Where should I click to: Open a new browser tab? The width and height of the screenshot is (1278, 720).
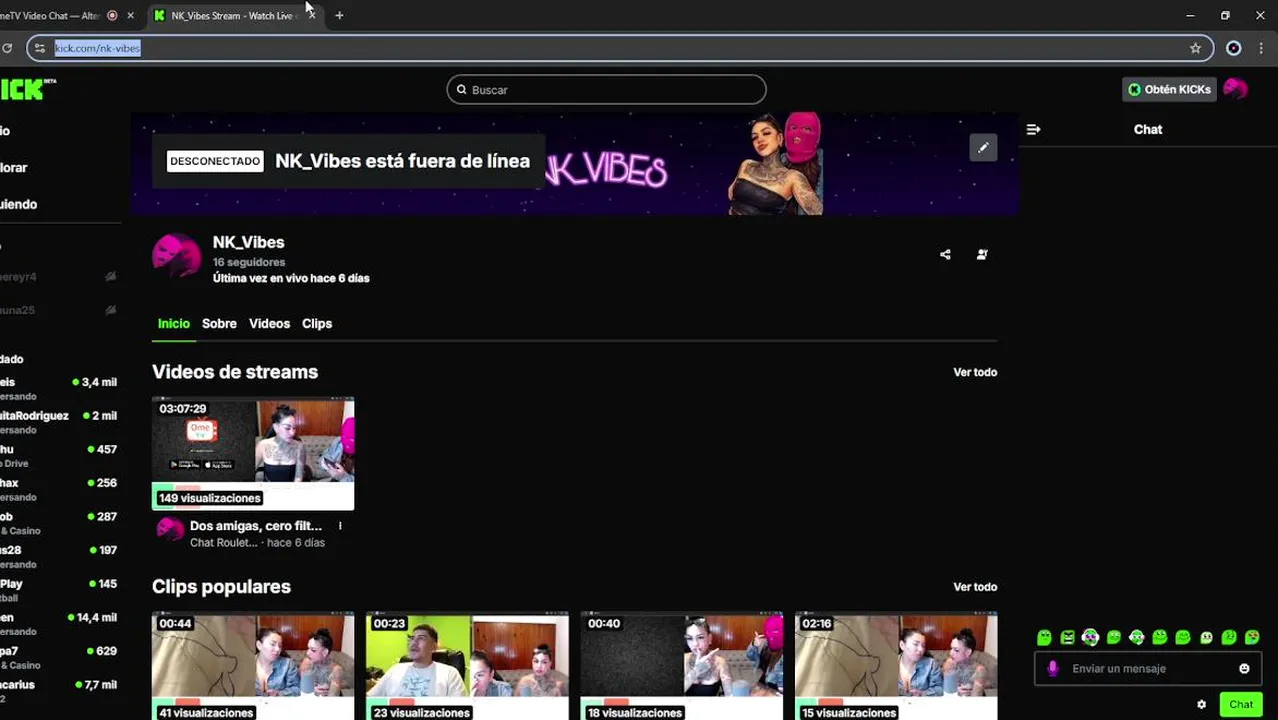339,15
